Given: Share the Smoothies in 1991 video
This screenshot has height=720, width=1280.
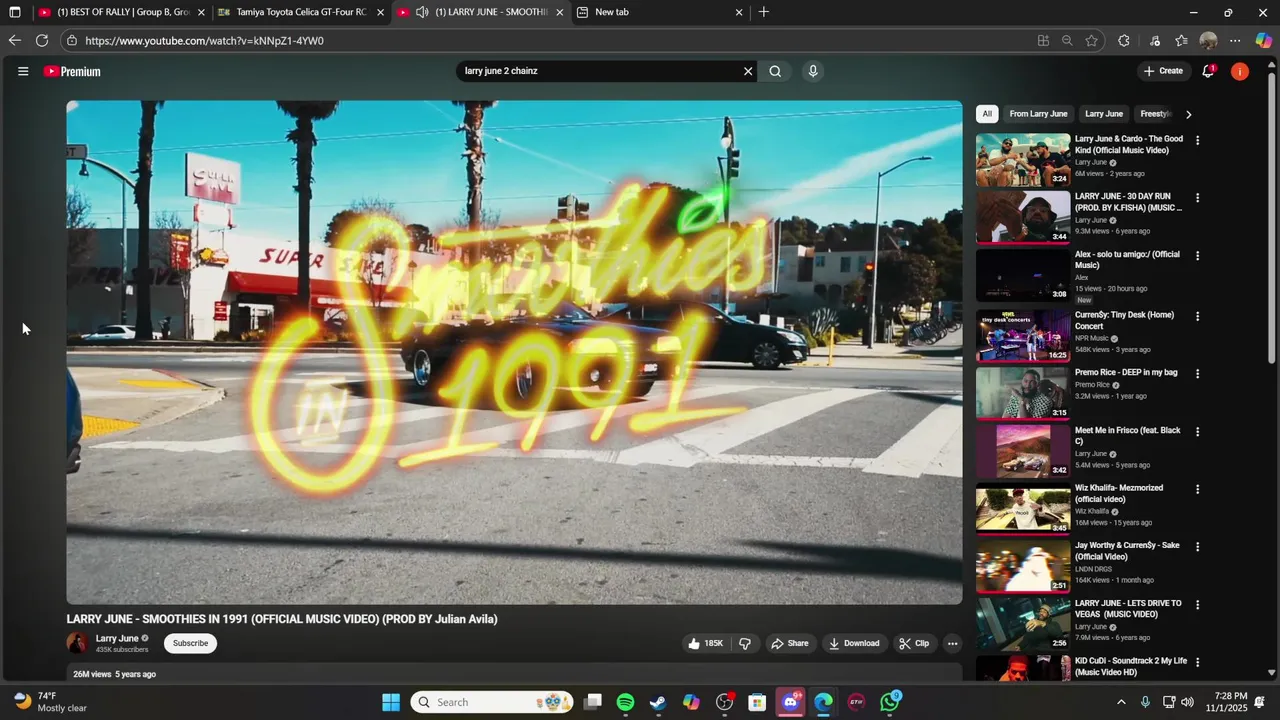Looking at the screenshot, I should pyautogui.click(x=789, y=643).
